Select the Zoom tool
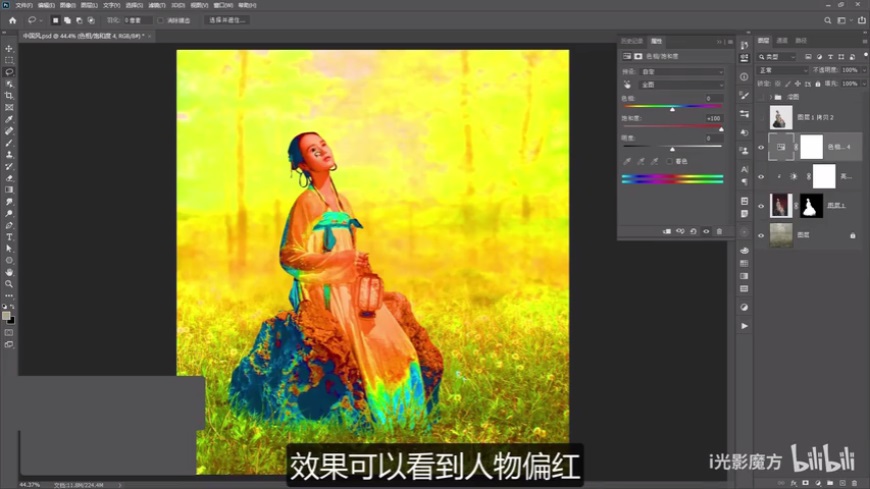 pyautogui.click(x=9, y=284)
